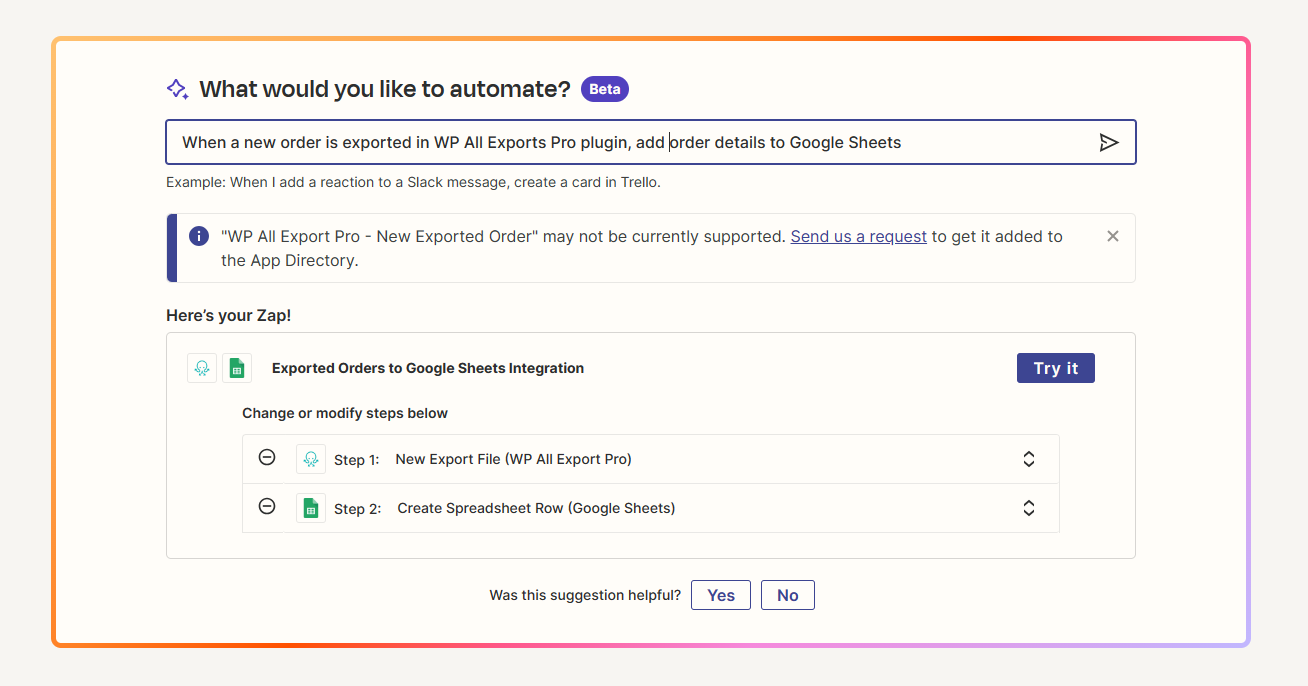Remove Step 1 with the minus icon
Screen dimensions: 1308x686
(267, 458)
